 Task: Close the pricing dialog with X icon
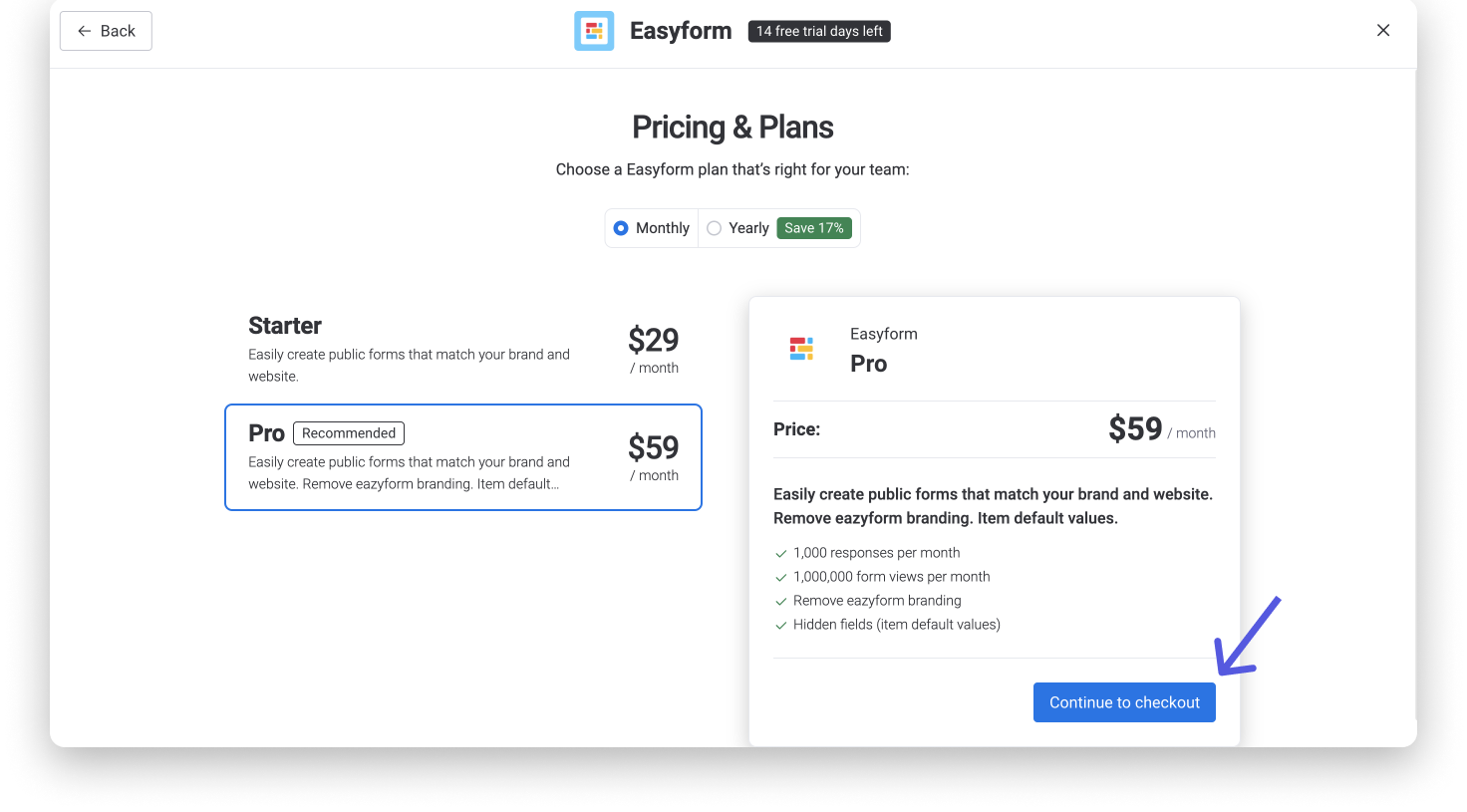1383,31
